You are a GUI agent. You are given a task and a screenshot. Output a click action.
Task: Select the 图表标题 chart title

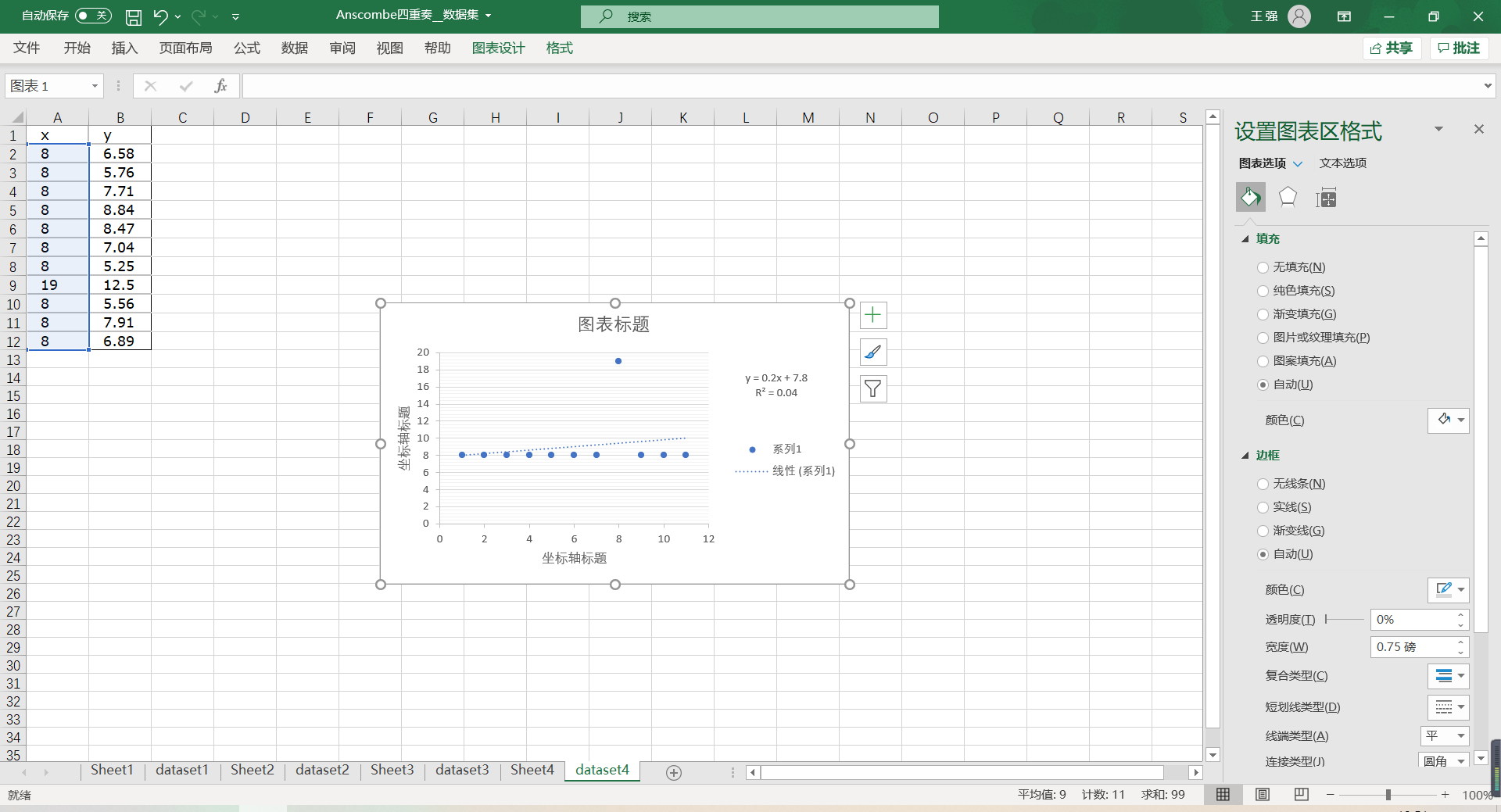(614, 324)
